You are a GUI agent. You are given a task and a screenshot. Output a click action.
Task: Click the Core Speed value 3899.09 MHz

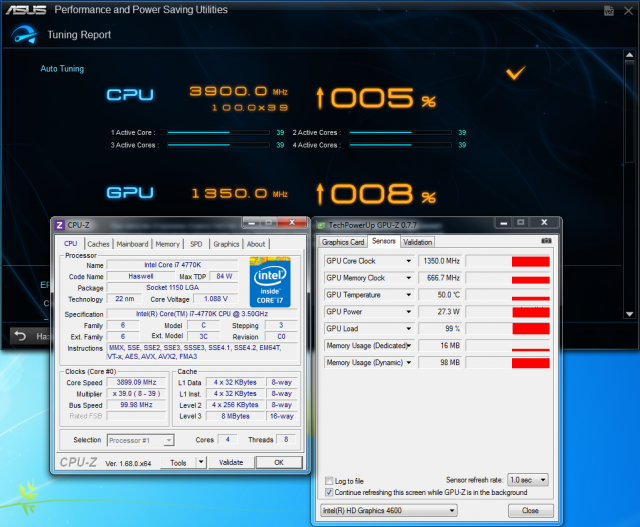[x=136, y=382]
